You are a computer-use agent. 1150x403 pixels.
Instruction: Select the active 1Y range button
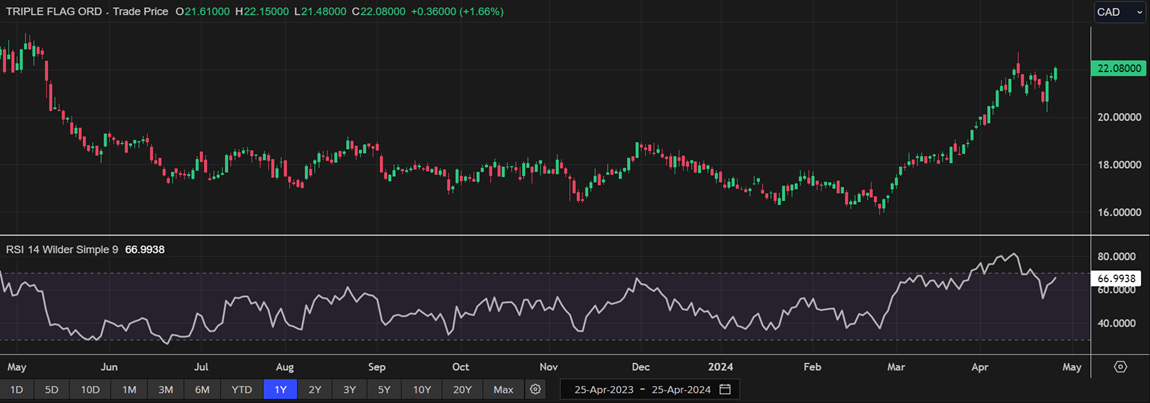(x=280, y=389)
